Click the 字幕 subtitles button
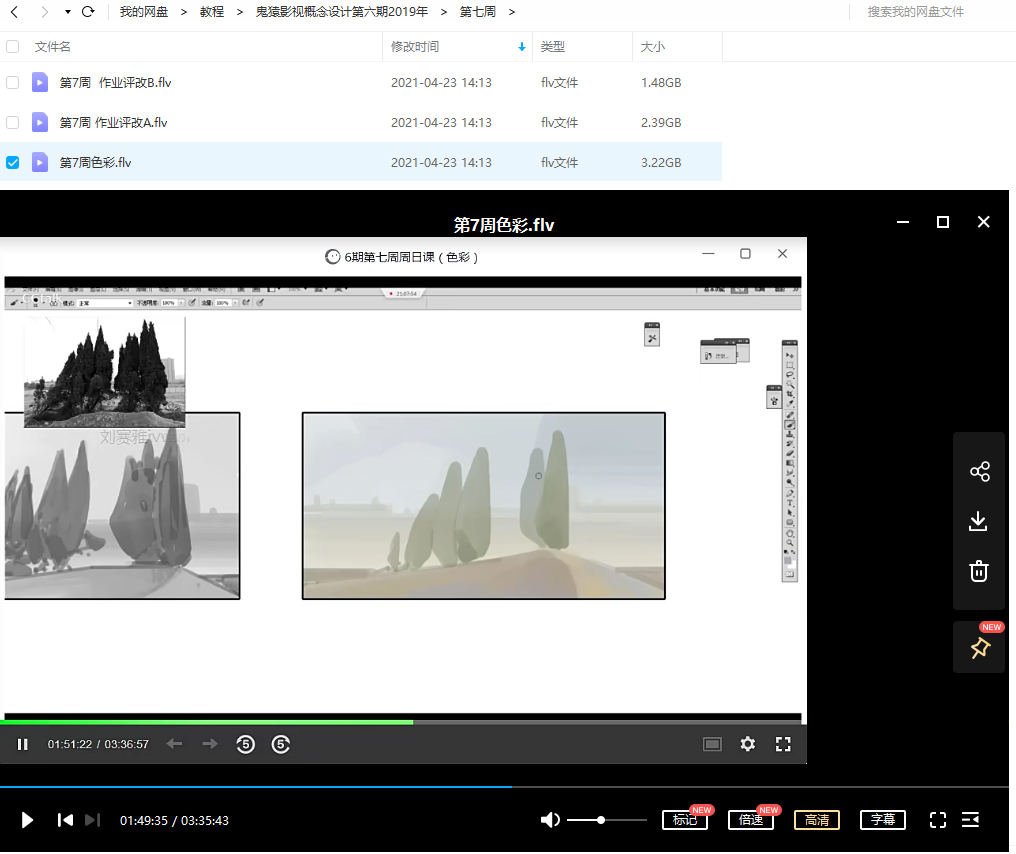Image resolution: width=1016 pixels, height=854 pixels. point(883,820)
